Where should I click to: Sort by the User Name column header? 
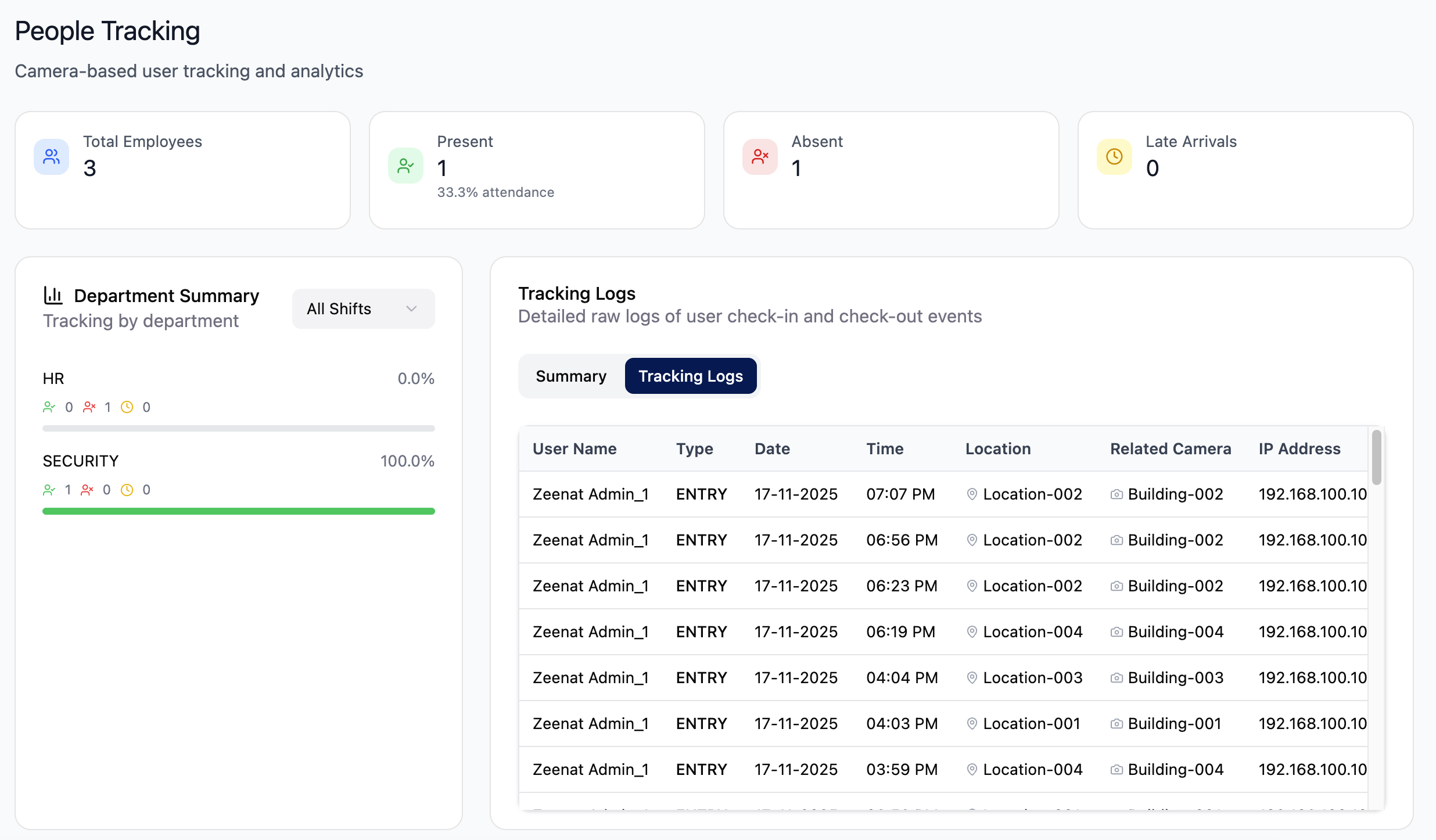(x=574, y=449)
